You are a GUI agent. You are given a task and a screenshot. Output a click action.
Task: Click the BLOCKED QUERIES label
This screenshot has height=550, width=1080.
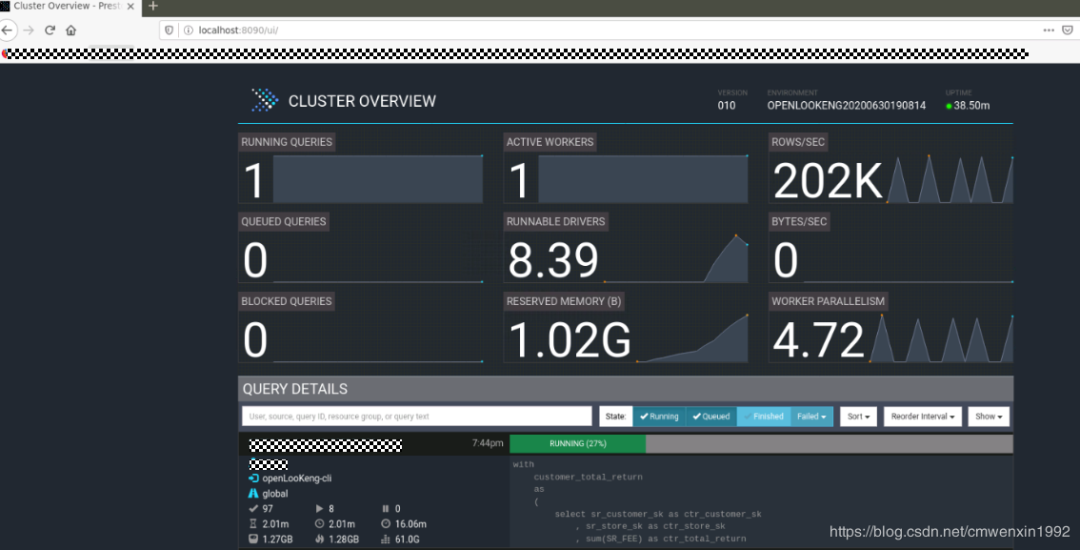(x=287, y=301)
